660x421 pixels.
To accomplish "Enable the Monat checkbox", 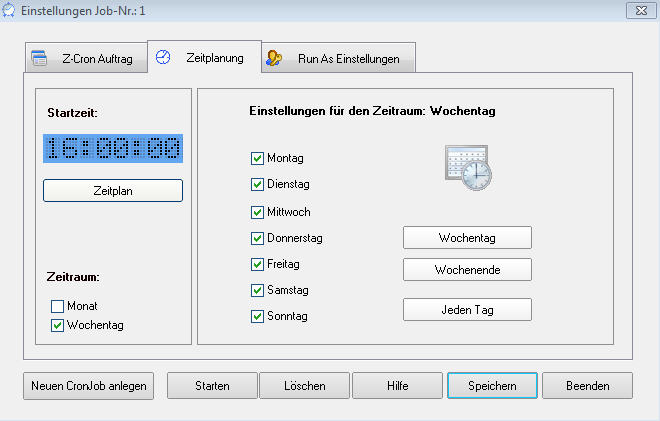I will [57, 306].
